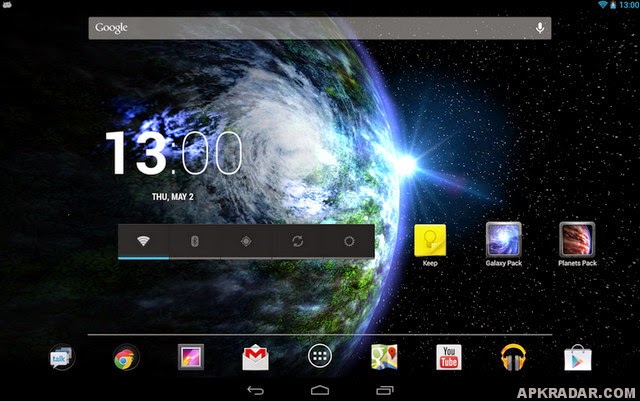Tap the Google logo in search bar
640x401 pixels.
(111, 28)
